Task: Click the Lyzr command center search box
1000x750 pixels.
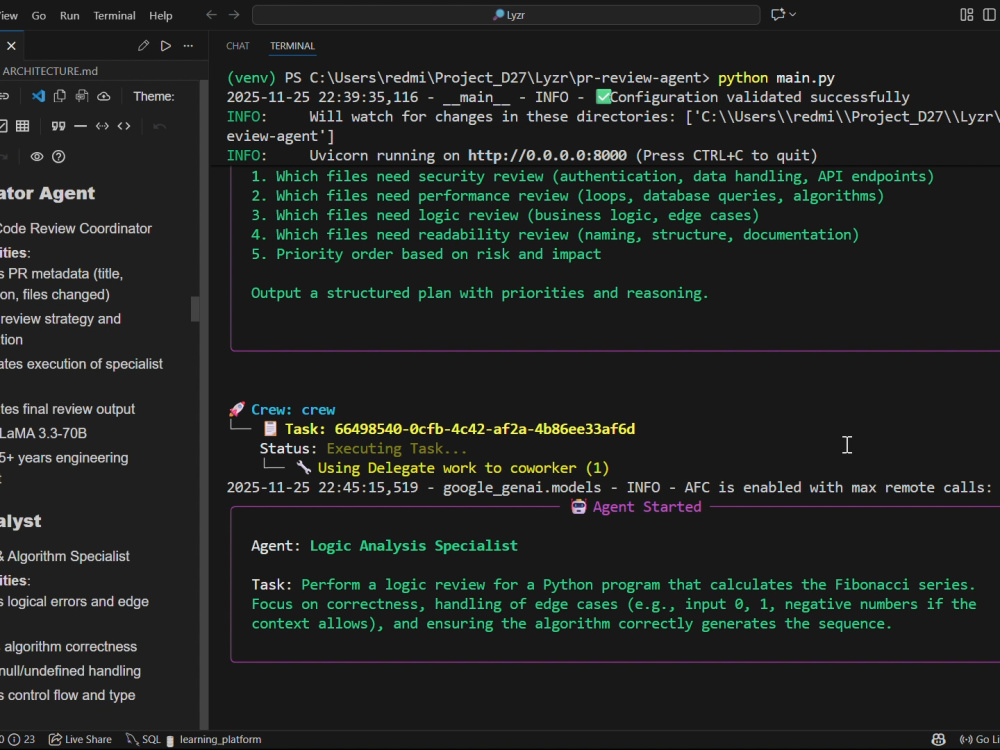Action: pos(506,15)
